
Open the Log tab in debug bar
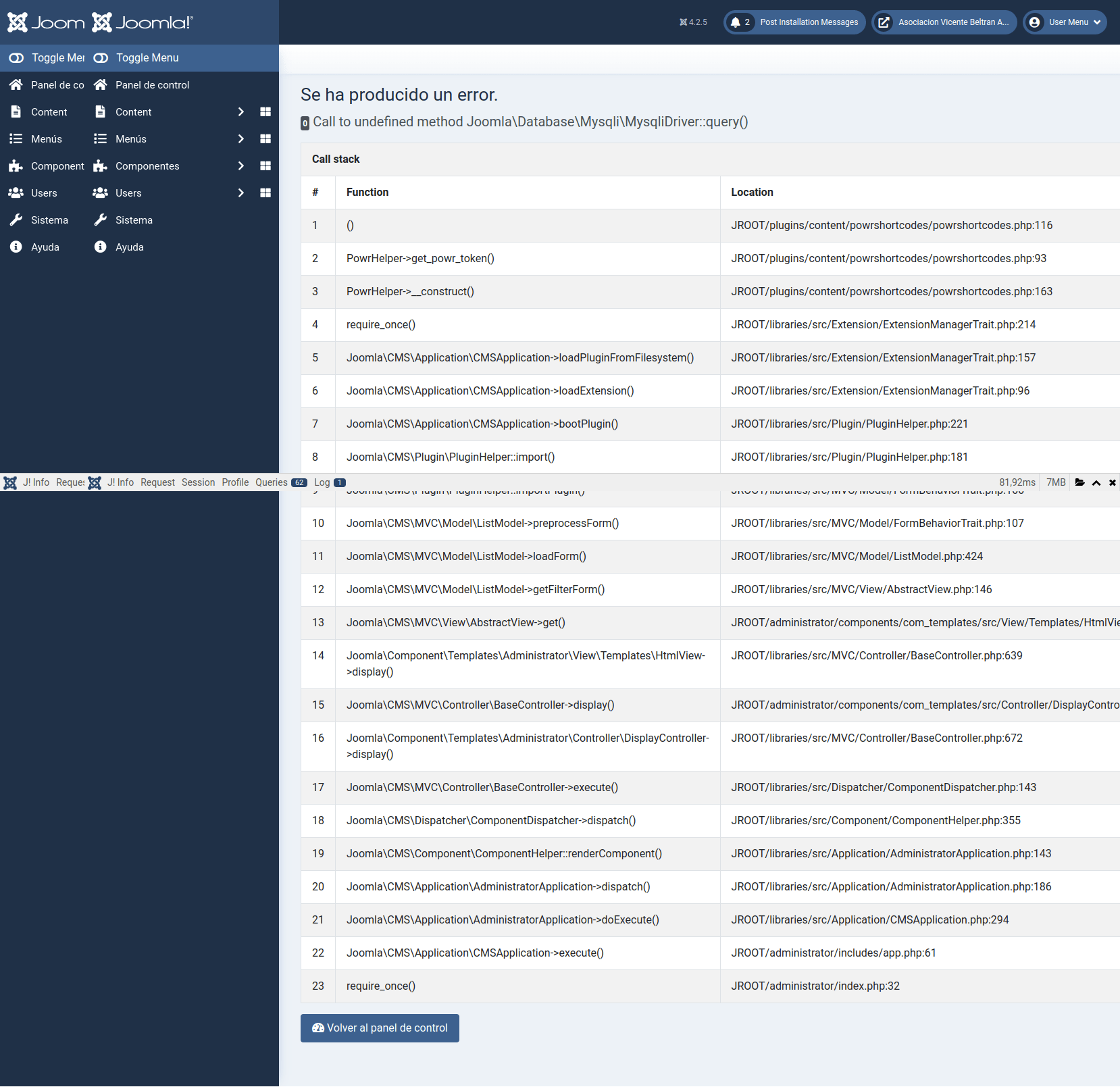tap(330, 482)
